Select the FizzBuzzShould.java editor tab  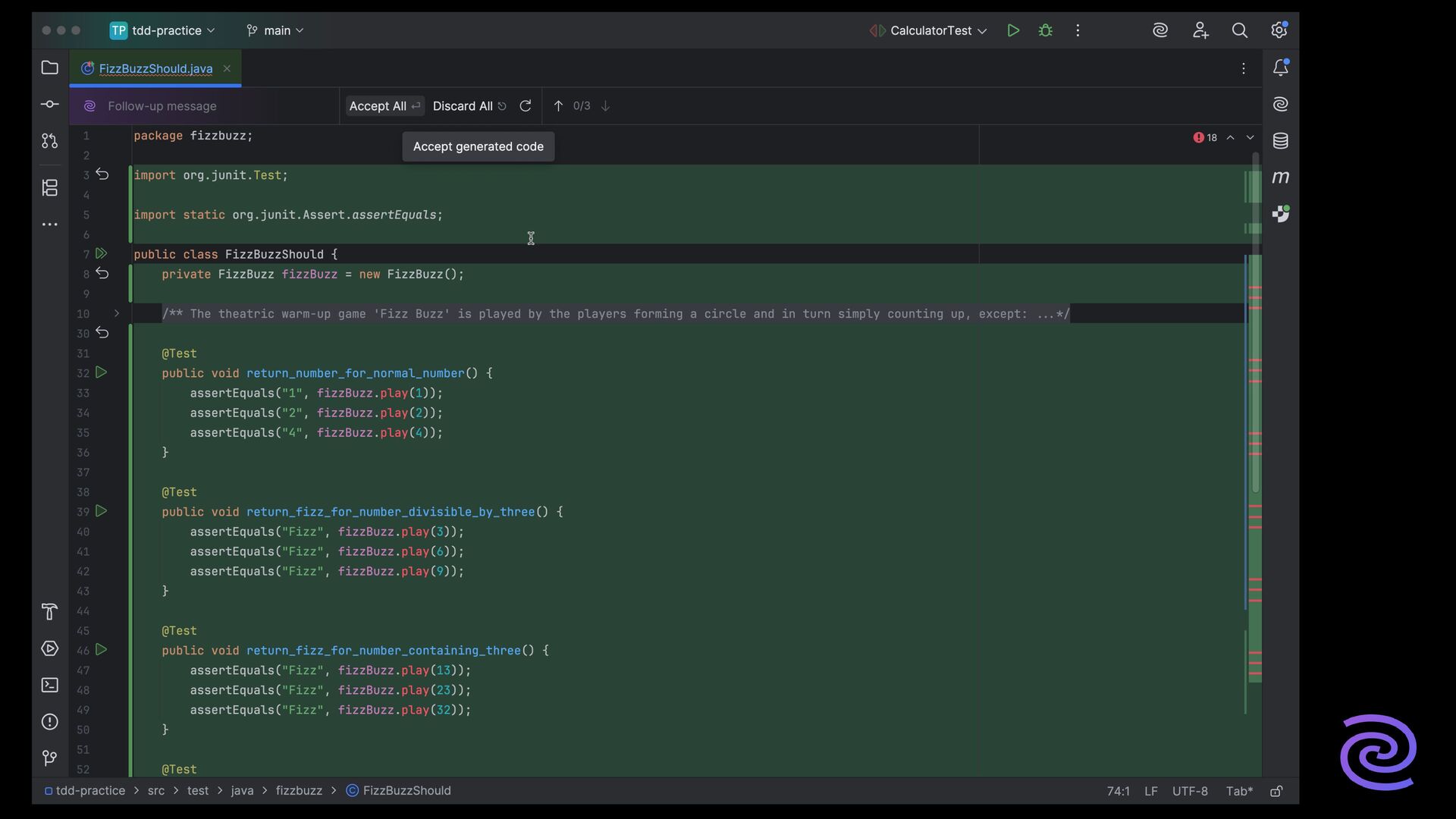[155, 69]
